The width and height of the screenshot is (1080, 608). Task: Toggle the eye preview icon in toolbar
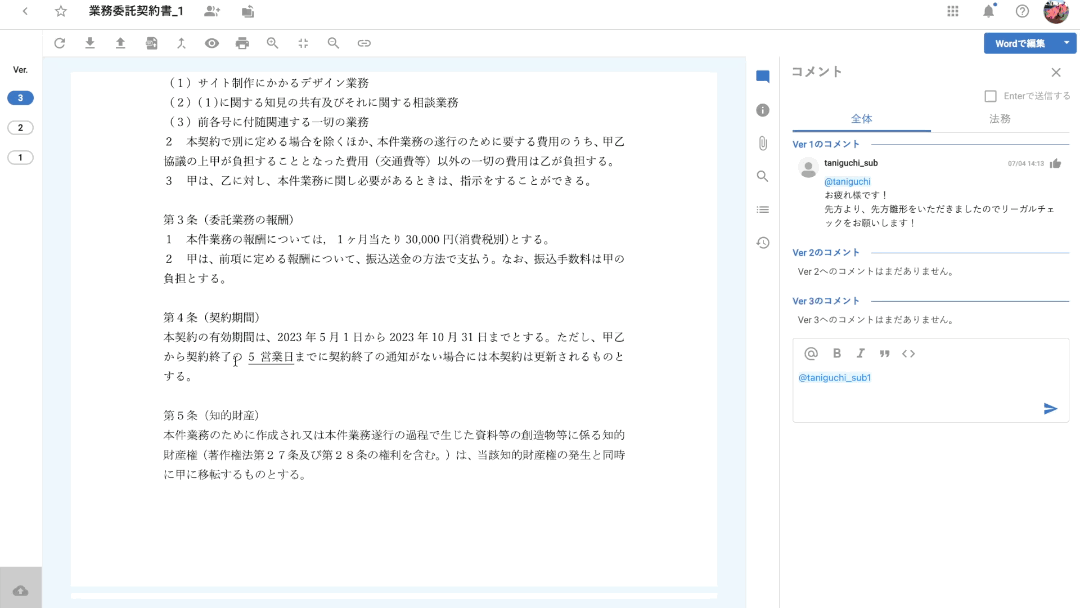click(211, 43)
